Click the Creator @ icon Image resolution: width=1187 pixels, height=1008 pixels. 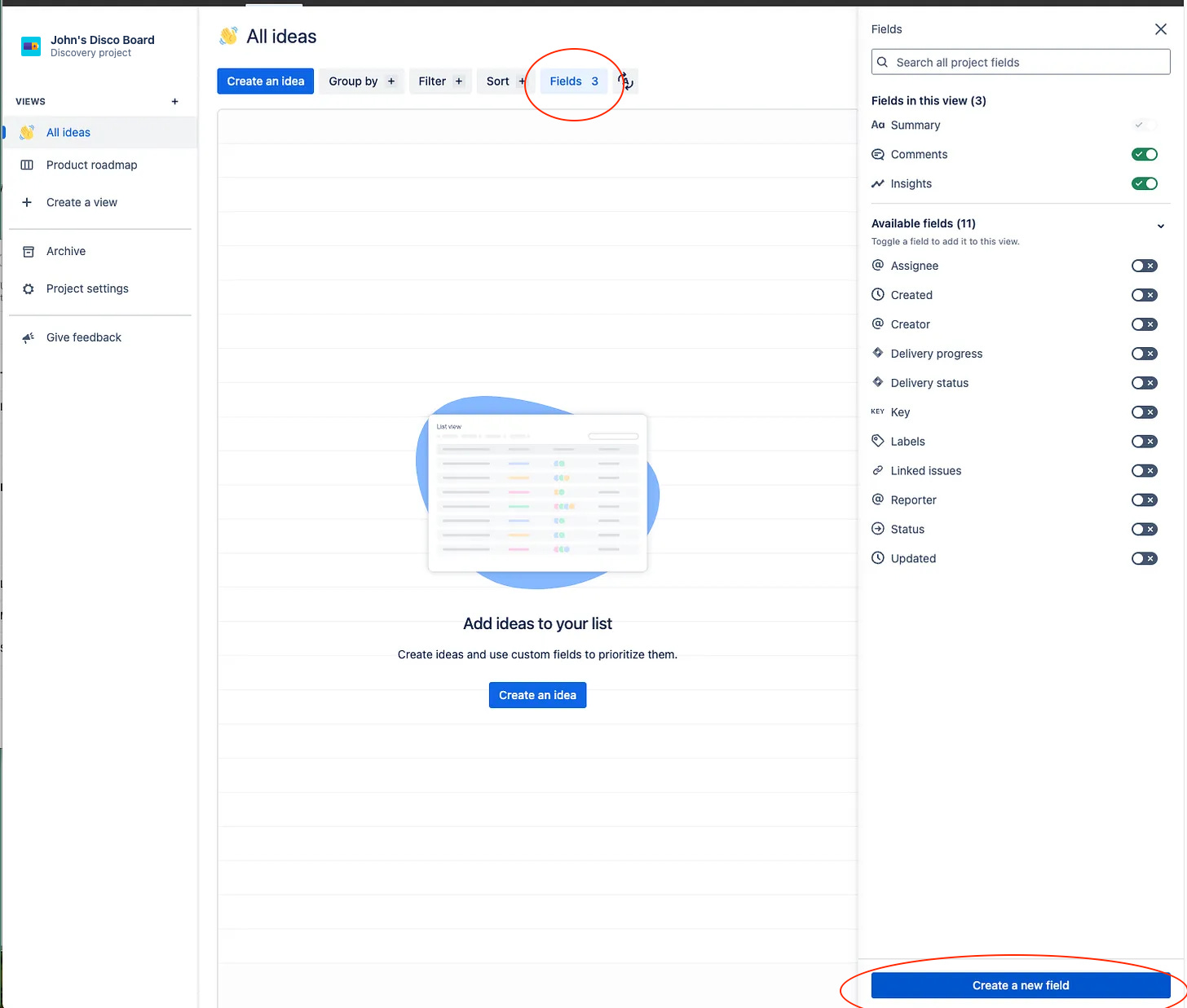pos(878,324)
